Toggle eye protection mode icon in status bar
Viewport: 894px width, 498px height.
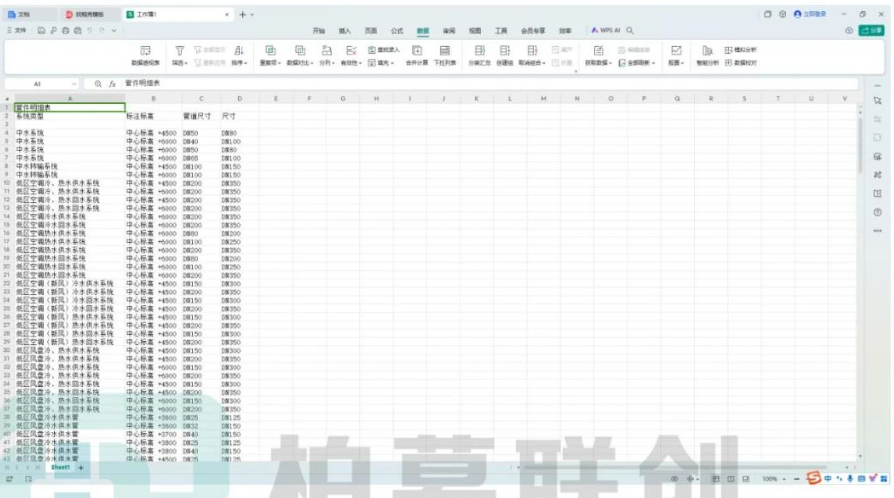674,479
